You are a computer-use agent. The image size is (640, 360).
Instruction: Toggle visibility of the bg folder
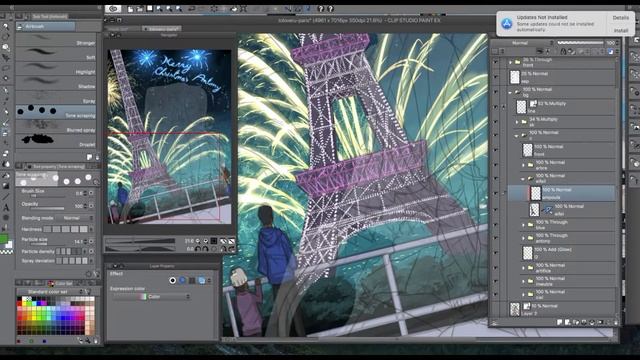[x=496, y=92]
